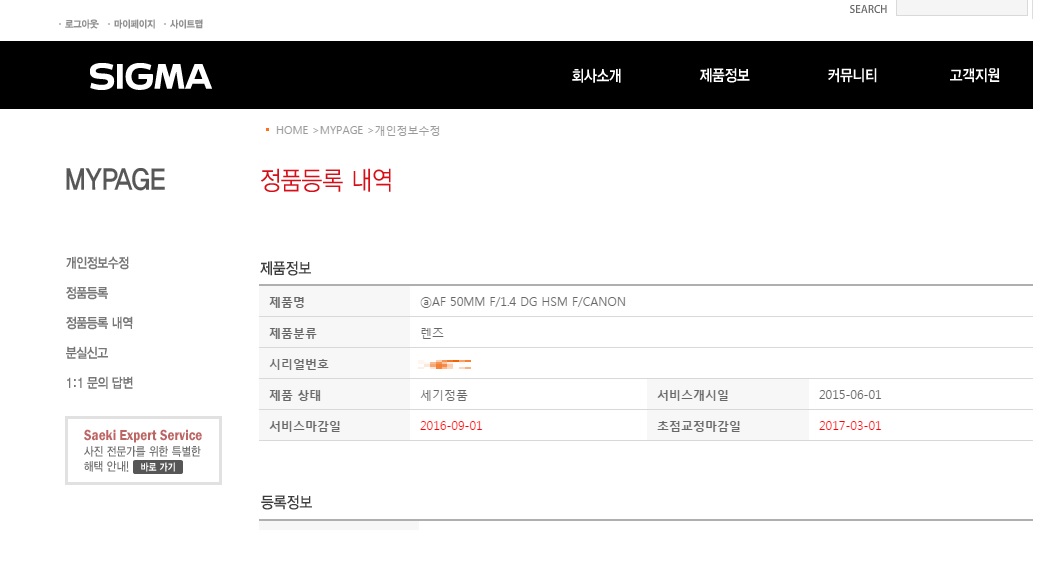Open the 제품정보 menu
The height and width of the screenshot is (569, 1051).
[724, 75]
